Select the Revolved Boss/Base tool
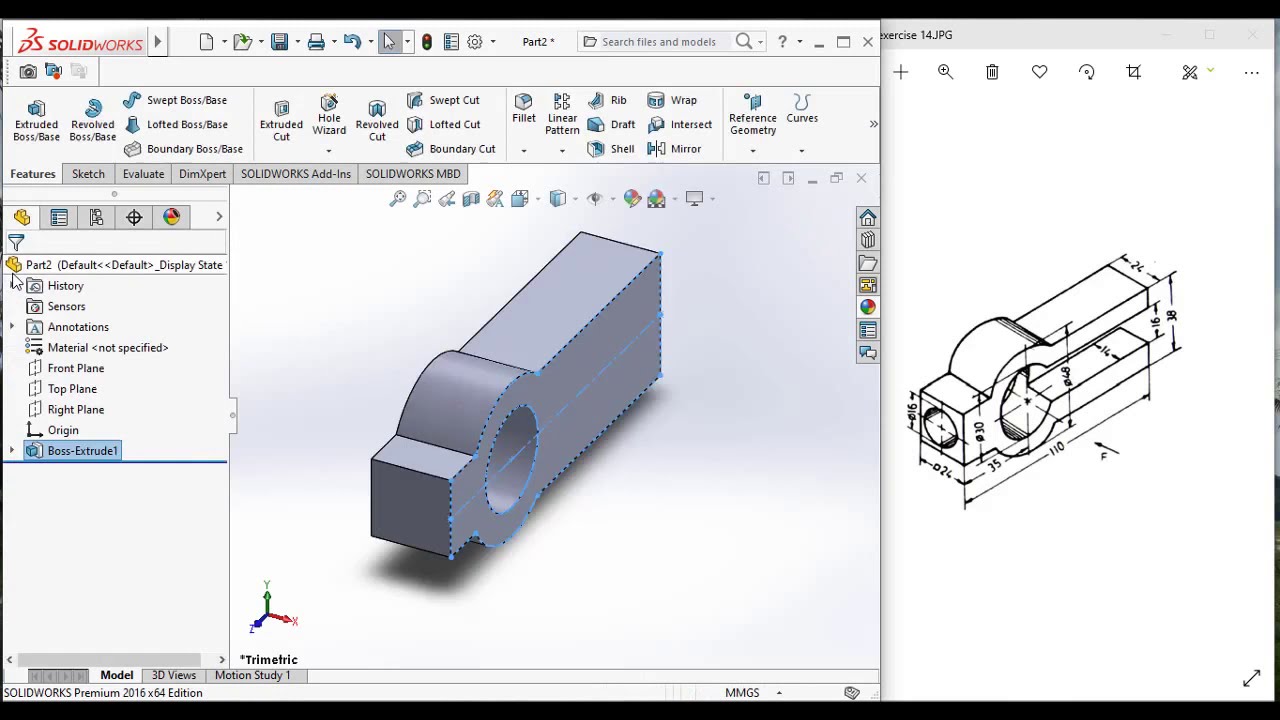 (92, 121)
